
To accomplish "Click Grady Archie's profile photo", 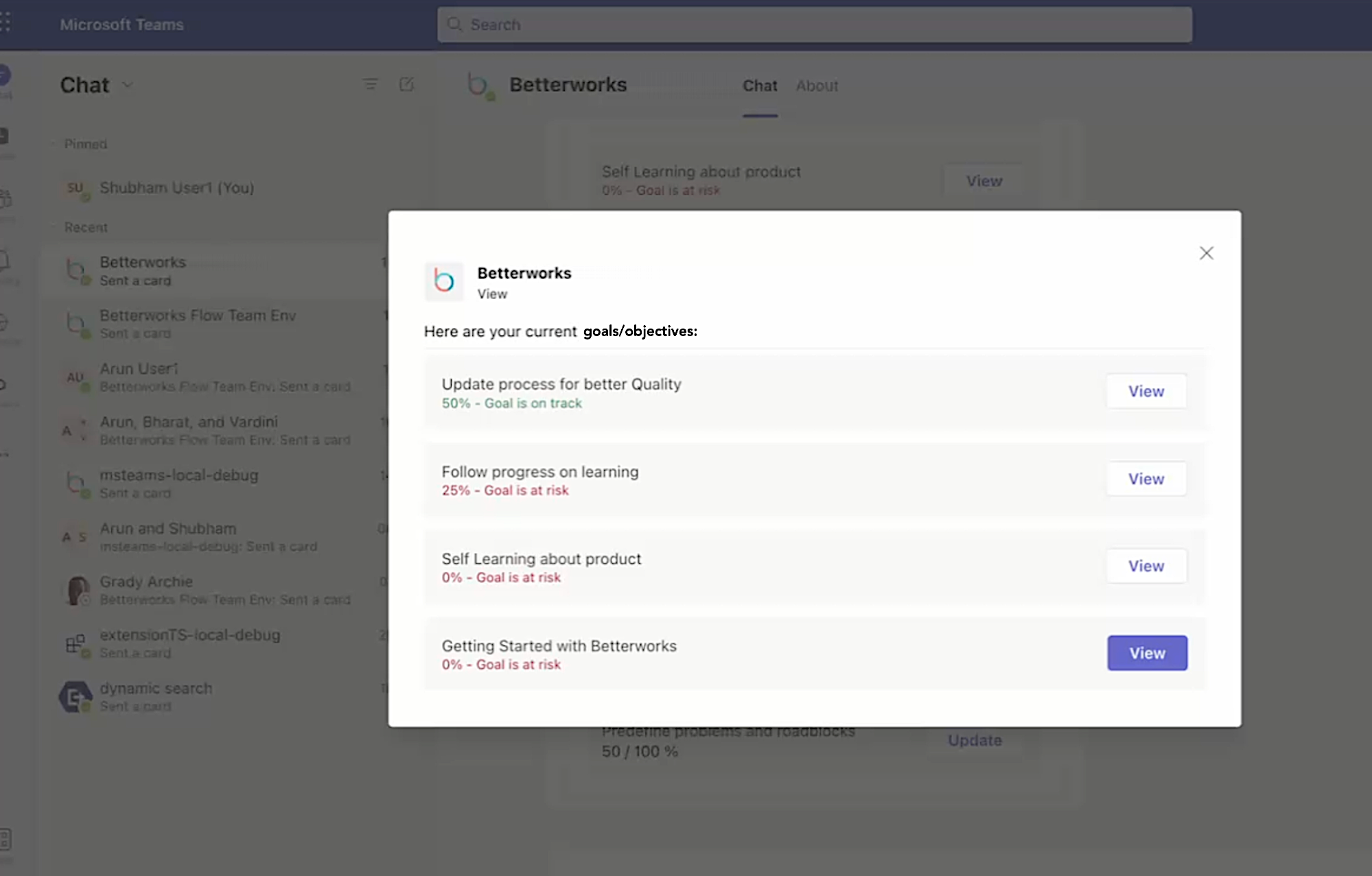I will click(76, 590).
